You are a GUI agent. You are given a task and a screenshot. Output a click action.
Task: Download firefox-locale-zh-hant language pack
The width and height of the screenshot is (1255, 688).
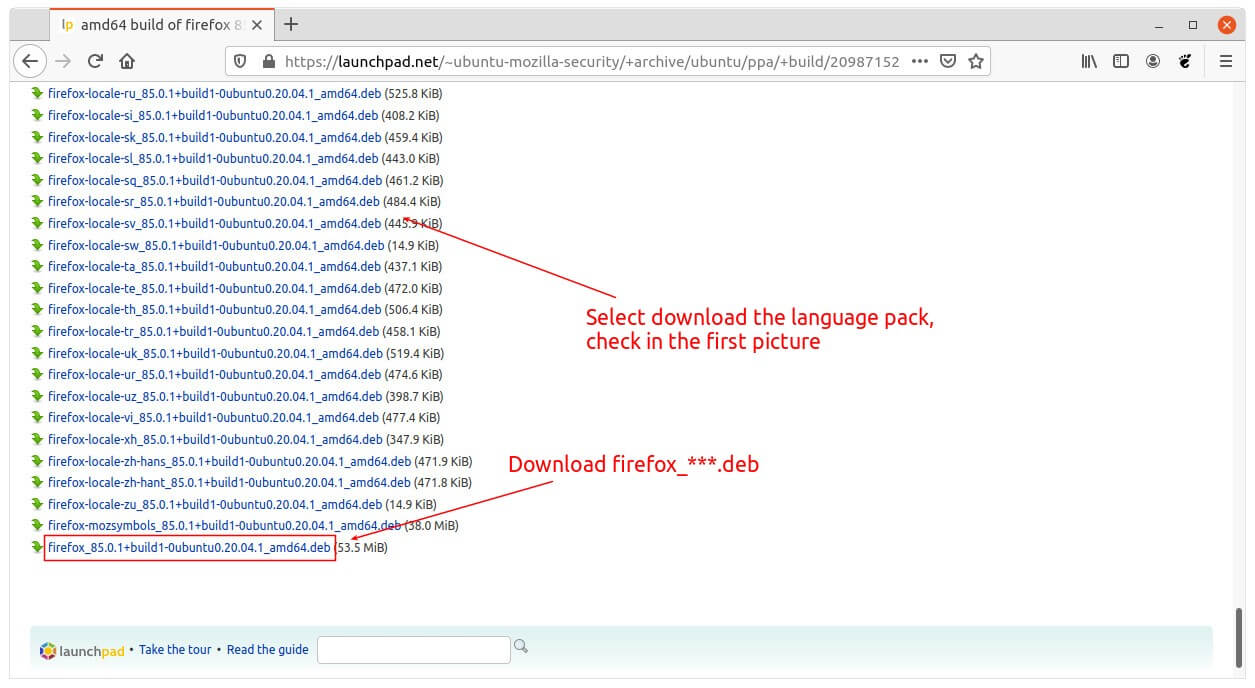pos(229,483)
